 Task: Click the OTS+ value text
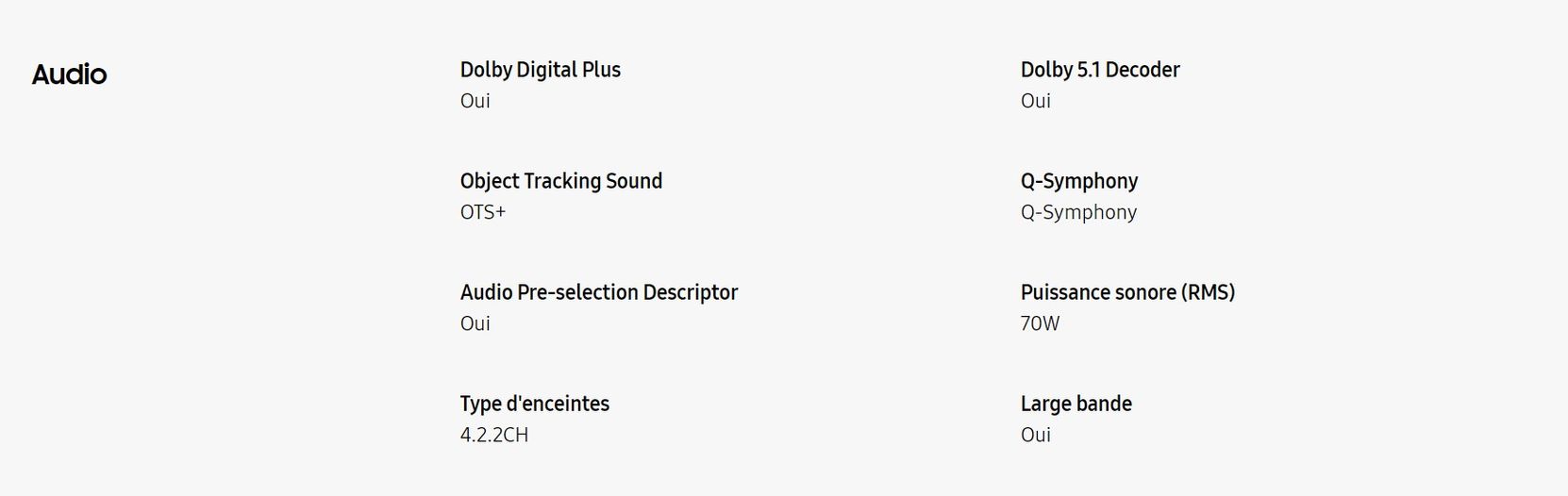[483, 212]
